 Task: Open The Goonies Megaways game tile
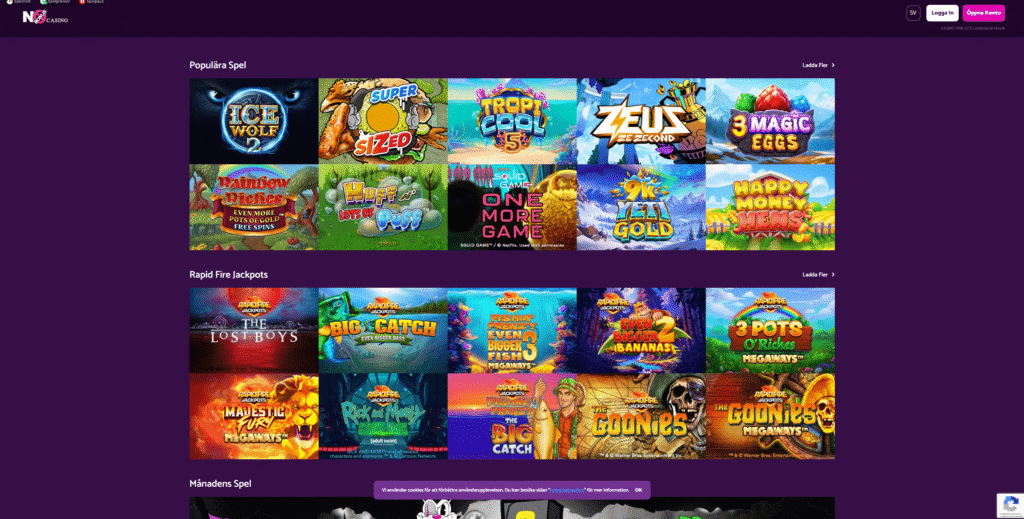click(771, 416)
